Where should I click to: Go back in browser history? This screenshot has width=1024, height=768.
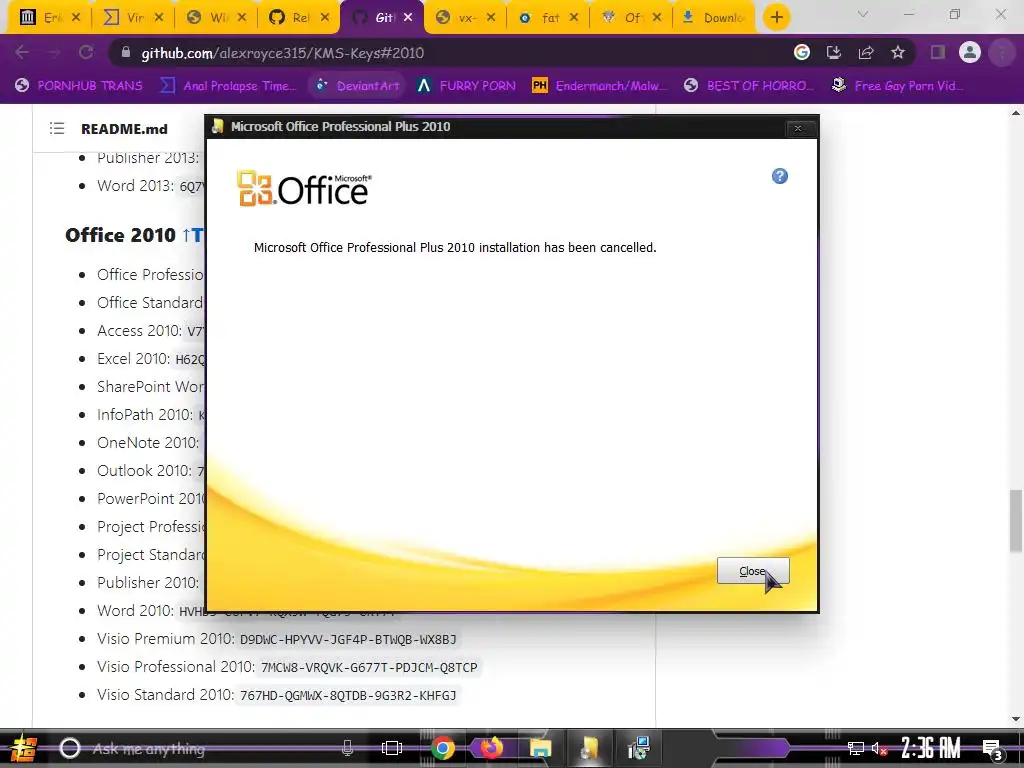[x=22, y=53]
